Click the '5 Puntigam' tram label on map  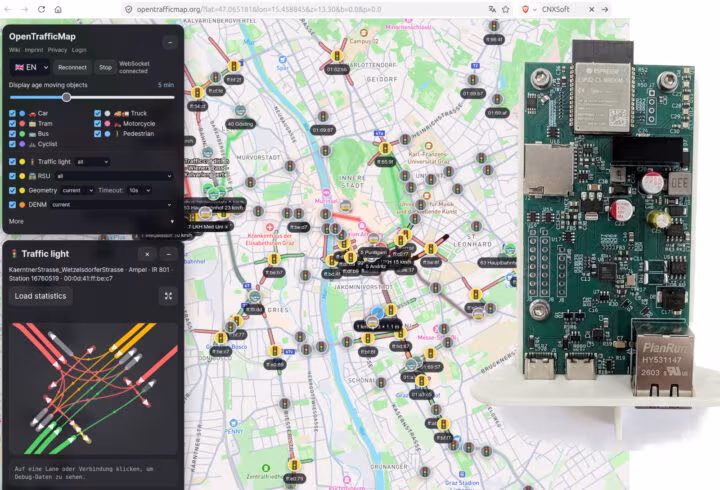pyautogui.click(x=373, y=252)
